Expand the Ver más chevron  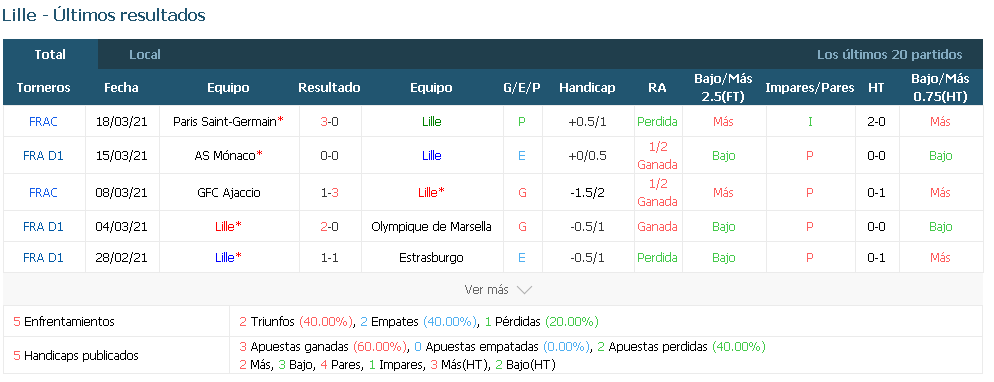coord(524,290)
